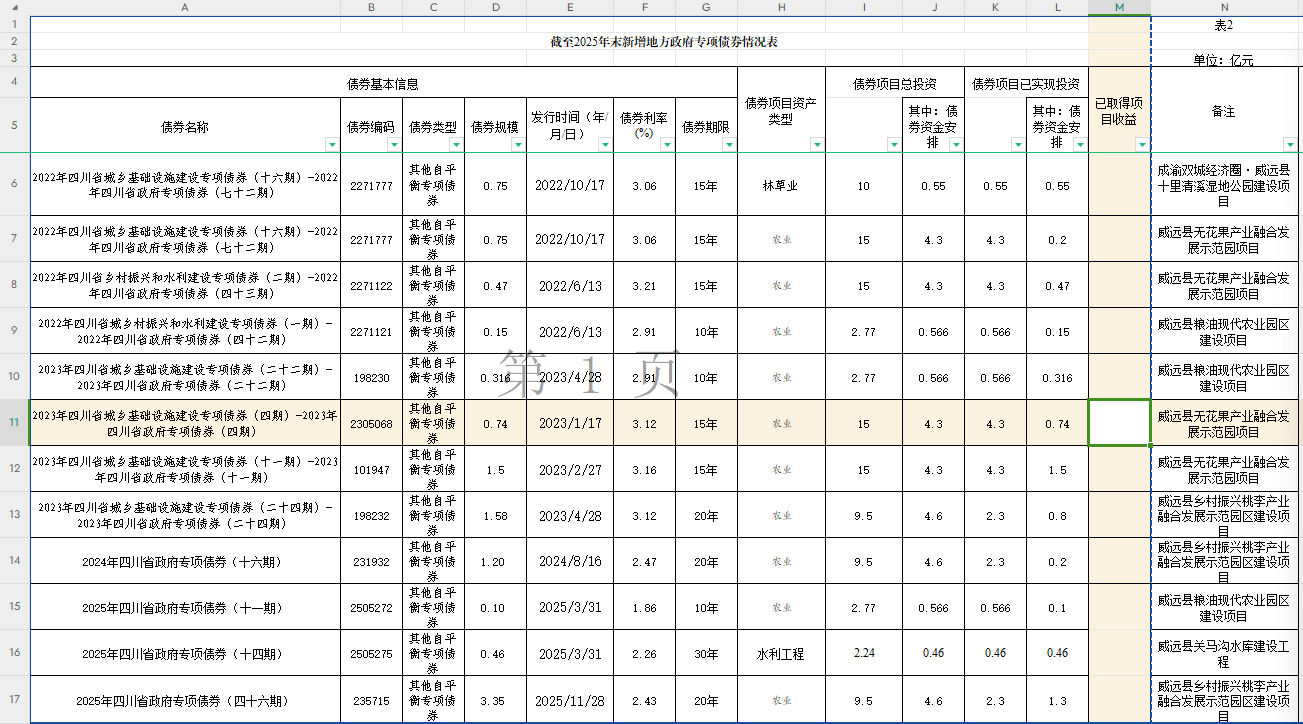This screenshot has height=724, width=1303.
Task: Click bond code cell 2271122
Action: click(x=371, y=285)
